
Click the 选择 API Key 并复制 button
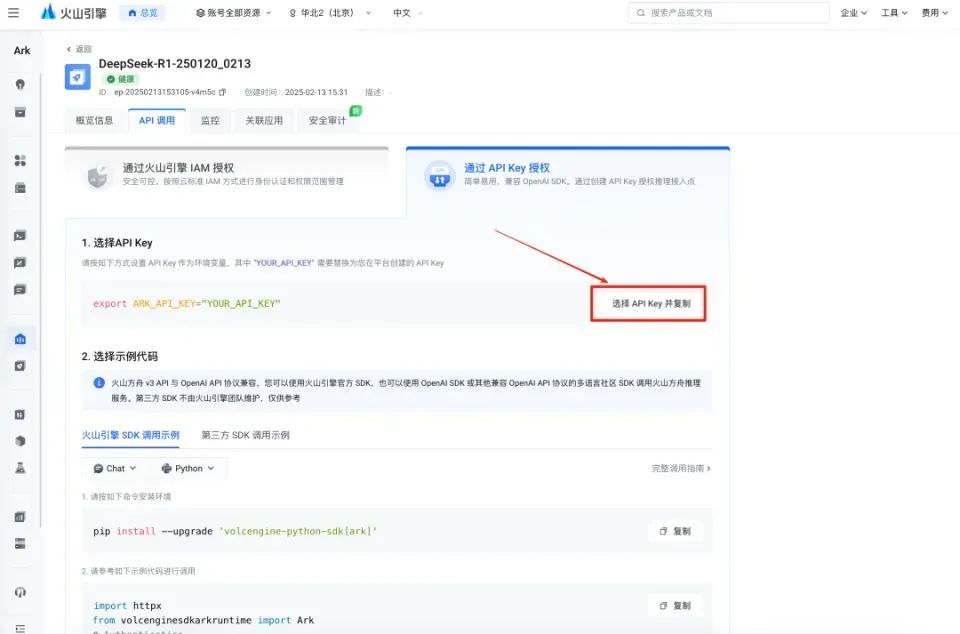[650, 303]
